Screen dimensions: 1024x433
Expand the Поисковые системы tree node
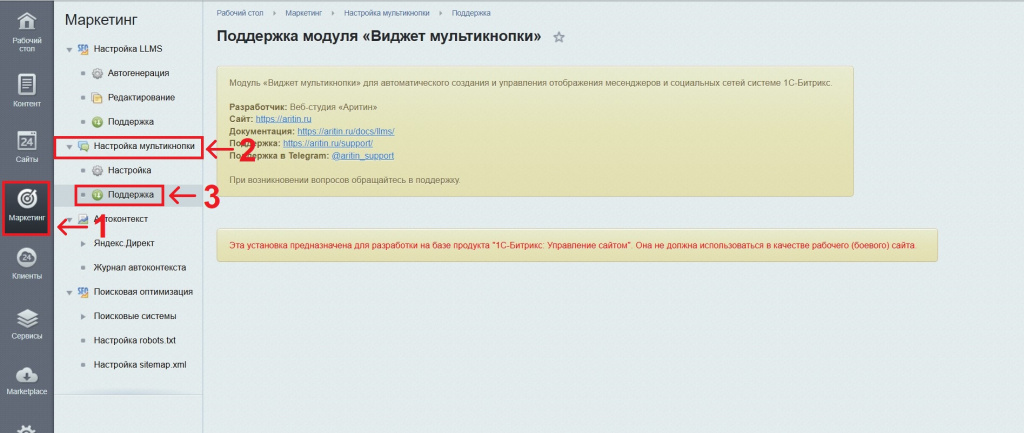click(83, 317)
